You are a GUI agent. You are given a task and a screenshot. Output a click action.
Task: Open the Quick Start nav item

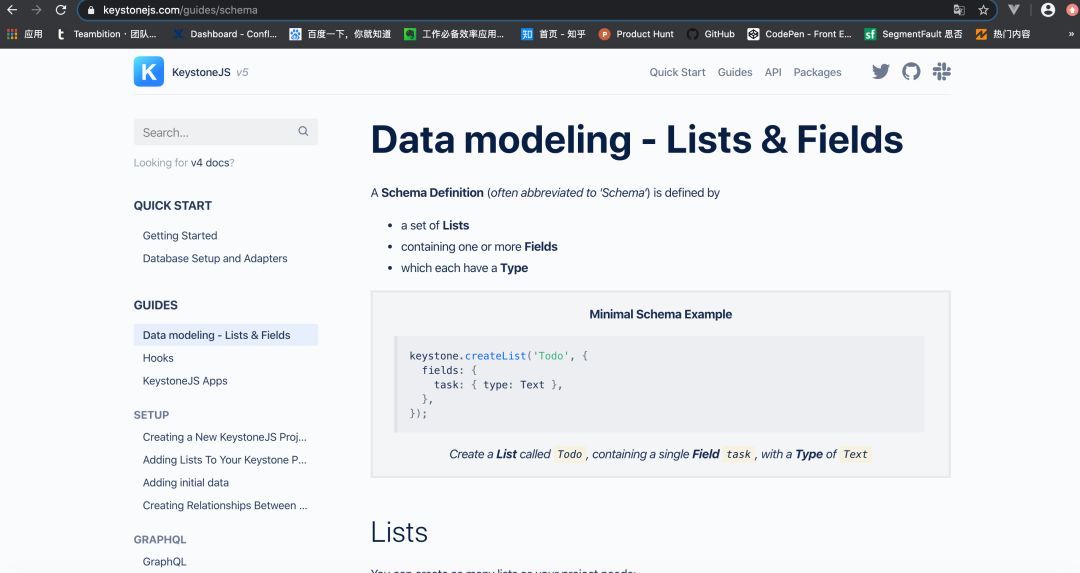[x=677, y=72]
